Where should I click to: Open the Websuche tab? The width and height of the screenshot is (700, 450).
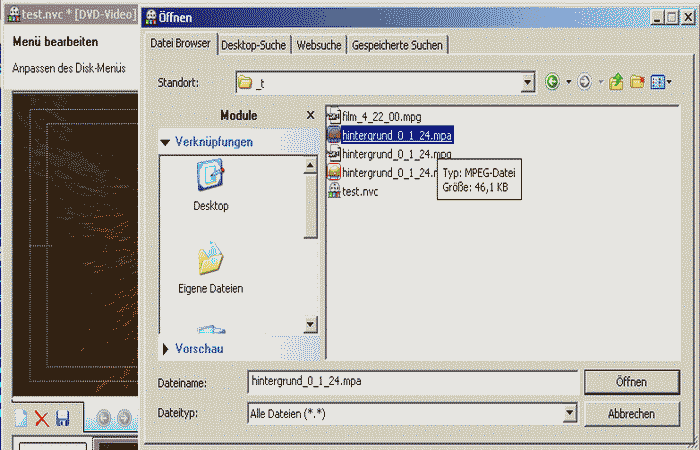coord(319,45)
